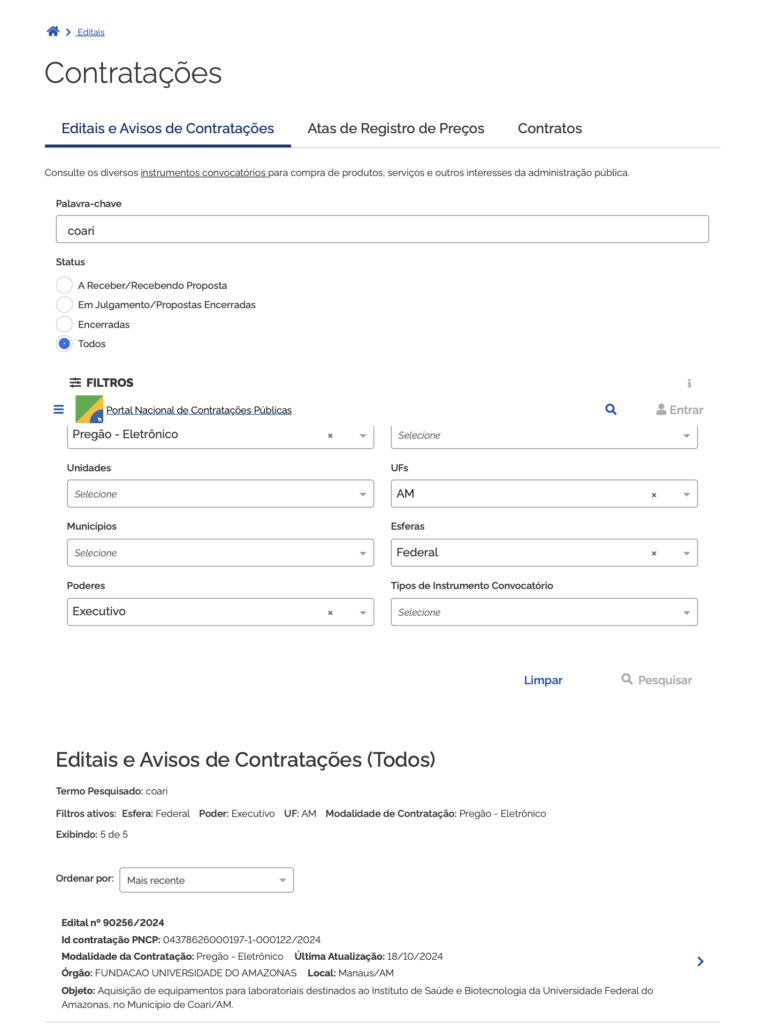Remove the AM selection from UFs

click(654, 495)
